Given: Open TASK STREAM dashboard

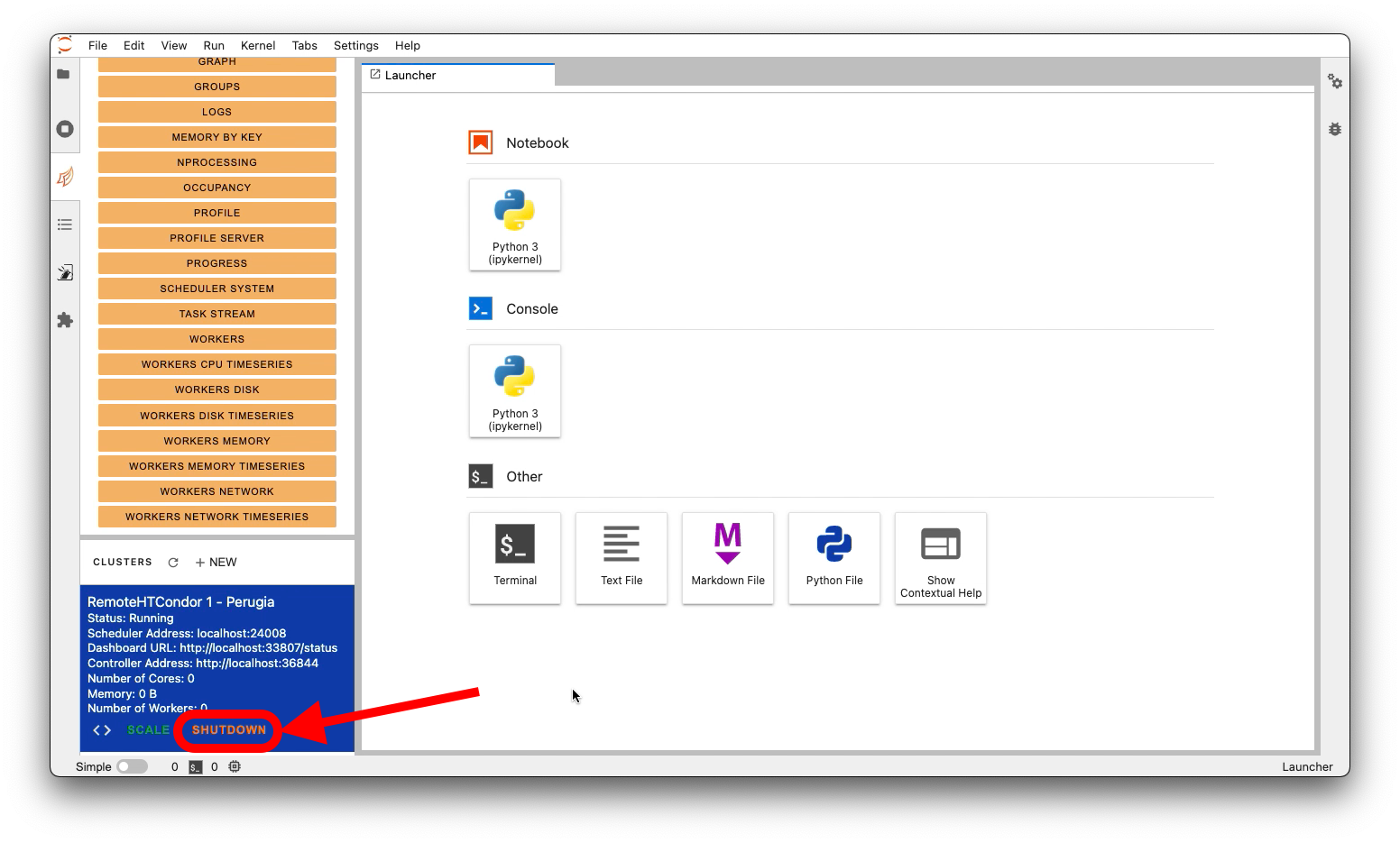Looking at the screenshot, I should click(217, 314).
